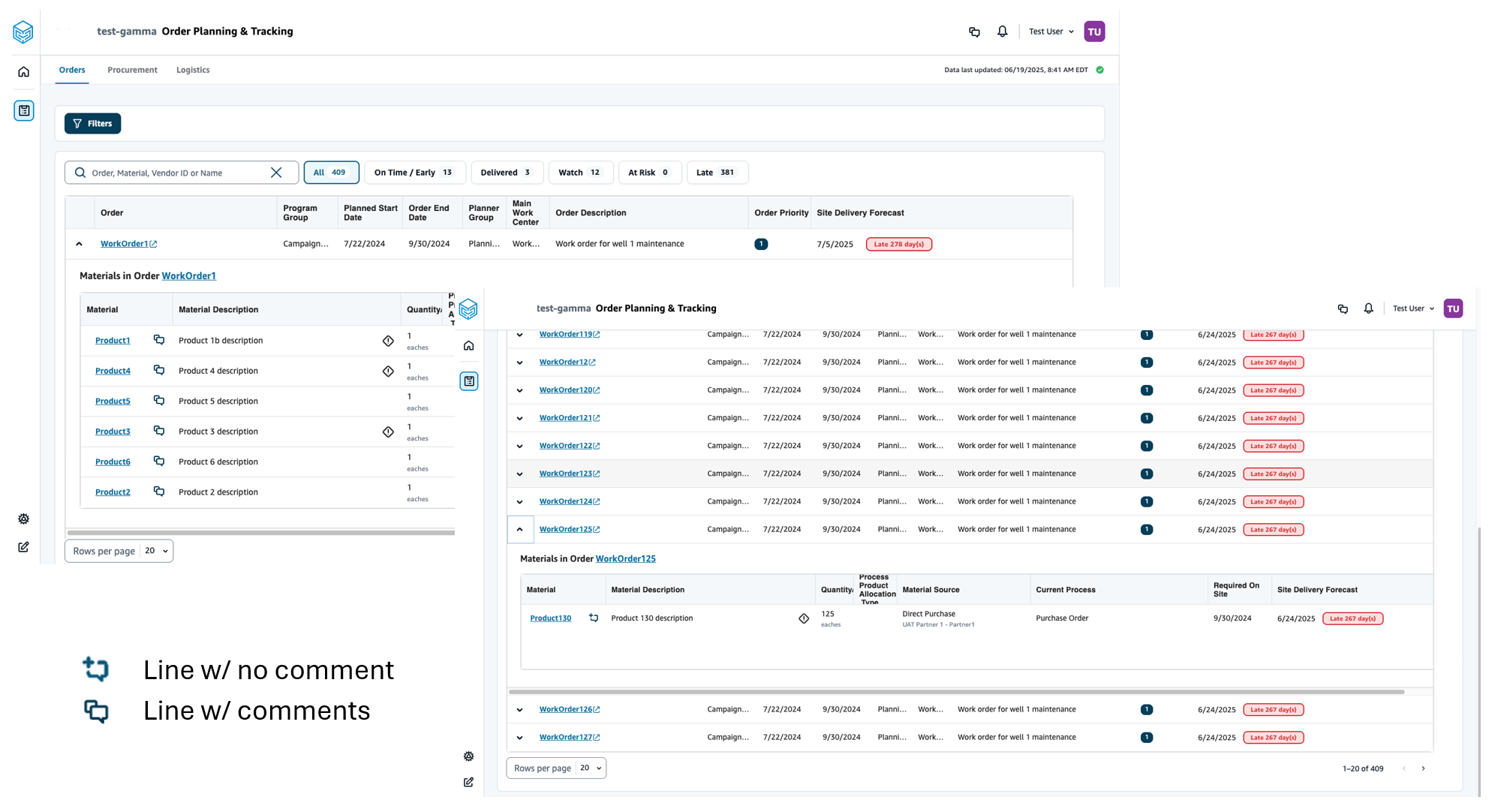1492x812 pixels.
Task: Click the notification bell in top header
Action: [x=1002, y=32]
